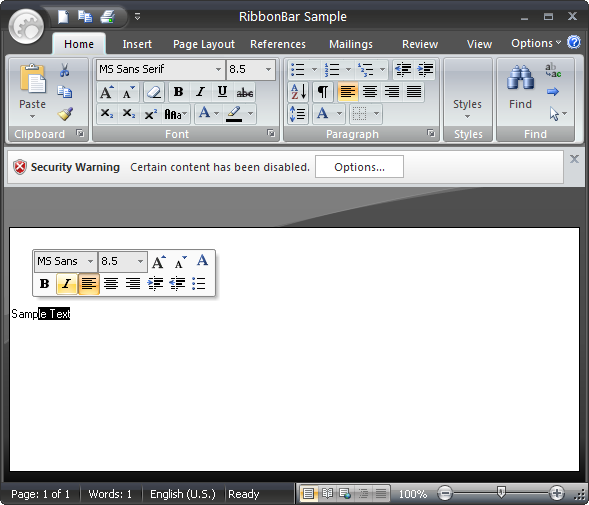Open the Borders dropdown
Screen dimensions: 589x505
pyautogui.click(x=376, y=113)
